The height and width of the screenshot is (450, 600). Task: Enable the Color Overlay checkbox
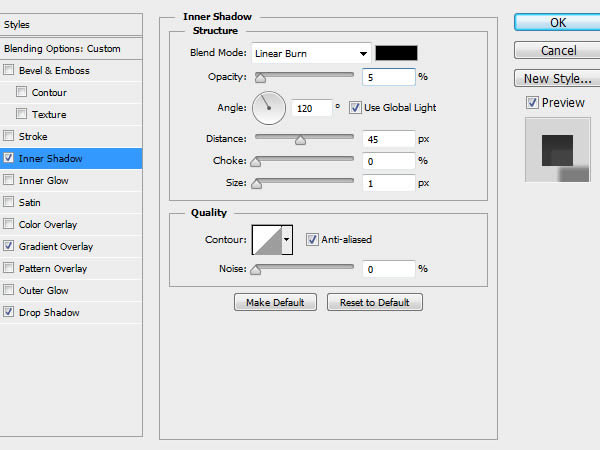pos(8,224)
